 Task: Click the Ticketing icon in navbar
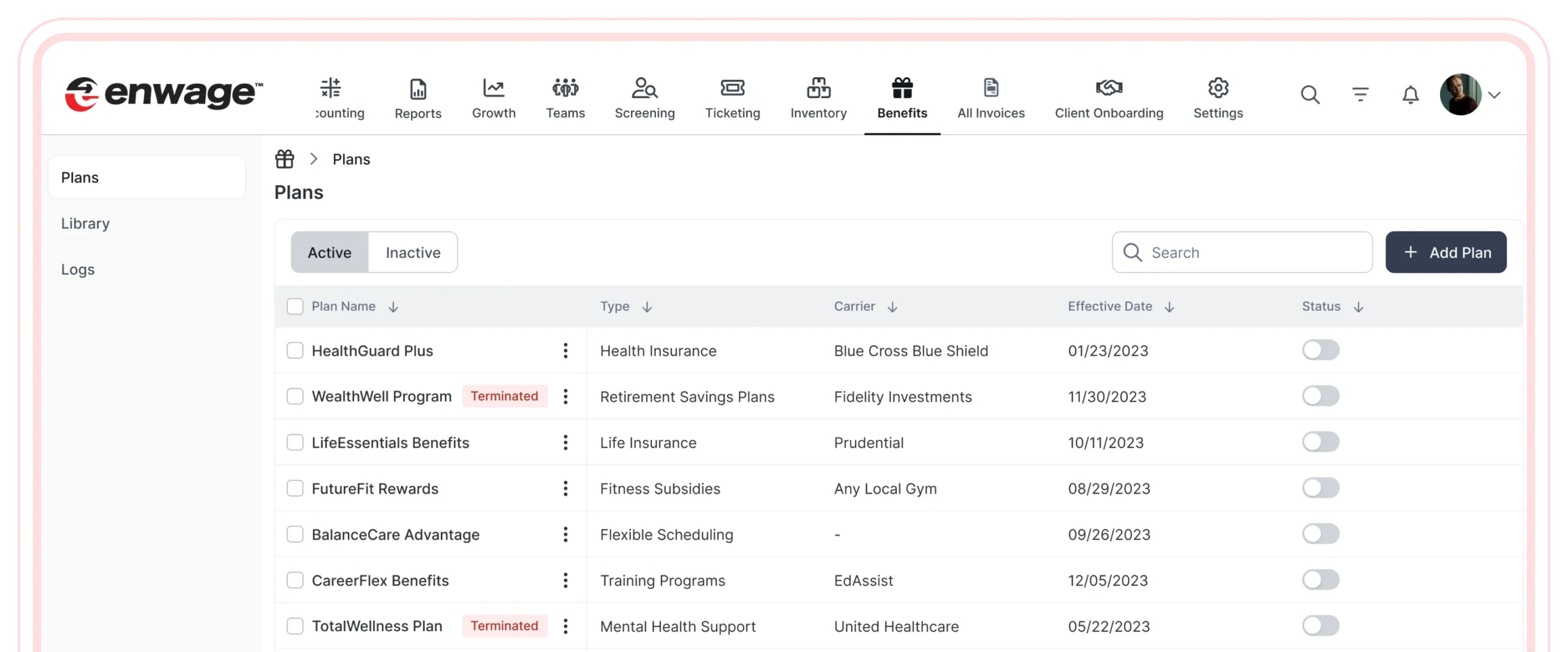(x=732, y=88)
